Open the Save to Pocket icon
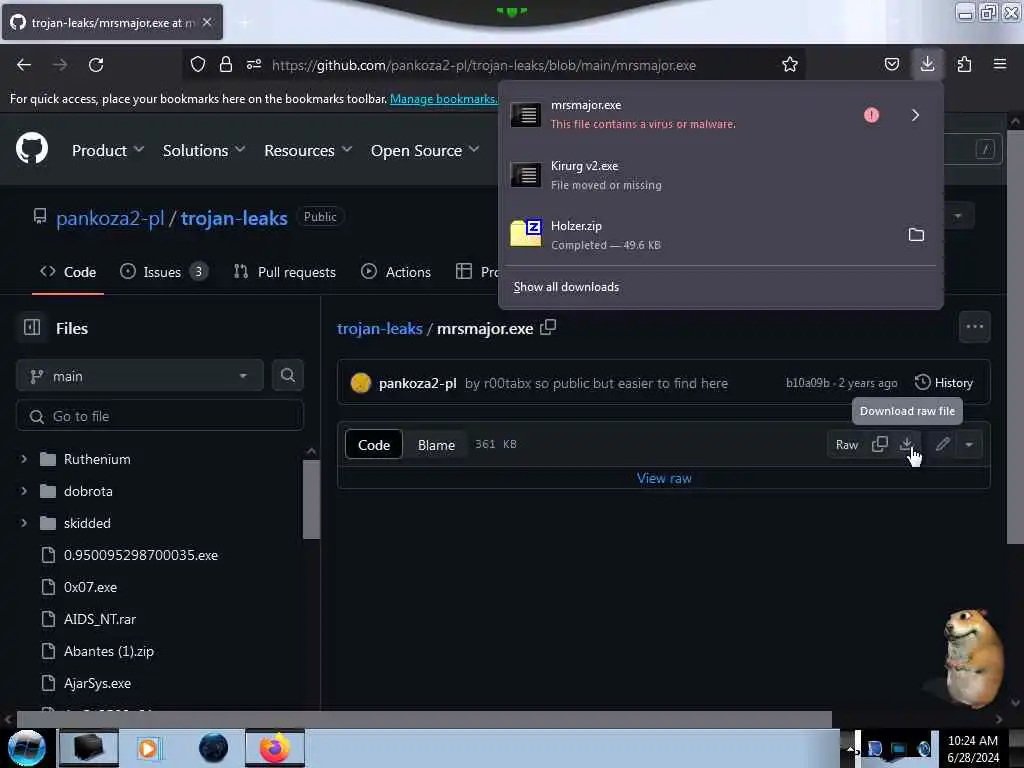The width and height of the screenshot is (1024, 768). (x=891, y=64)
